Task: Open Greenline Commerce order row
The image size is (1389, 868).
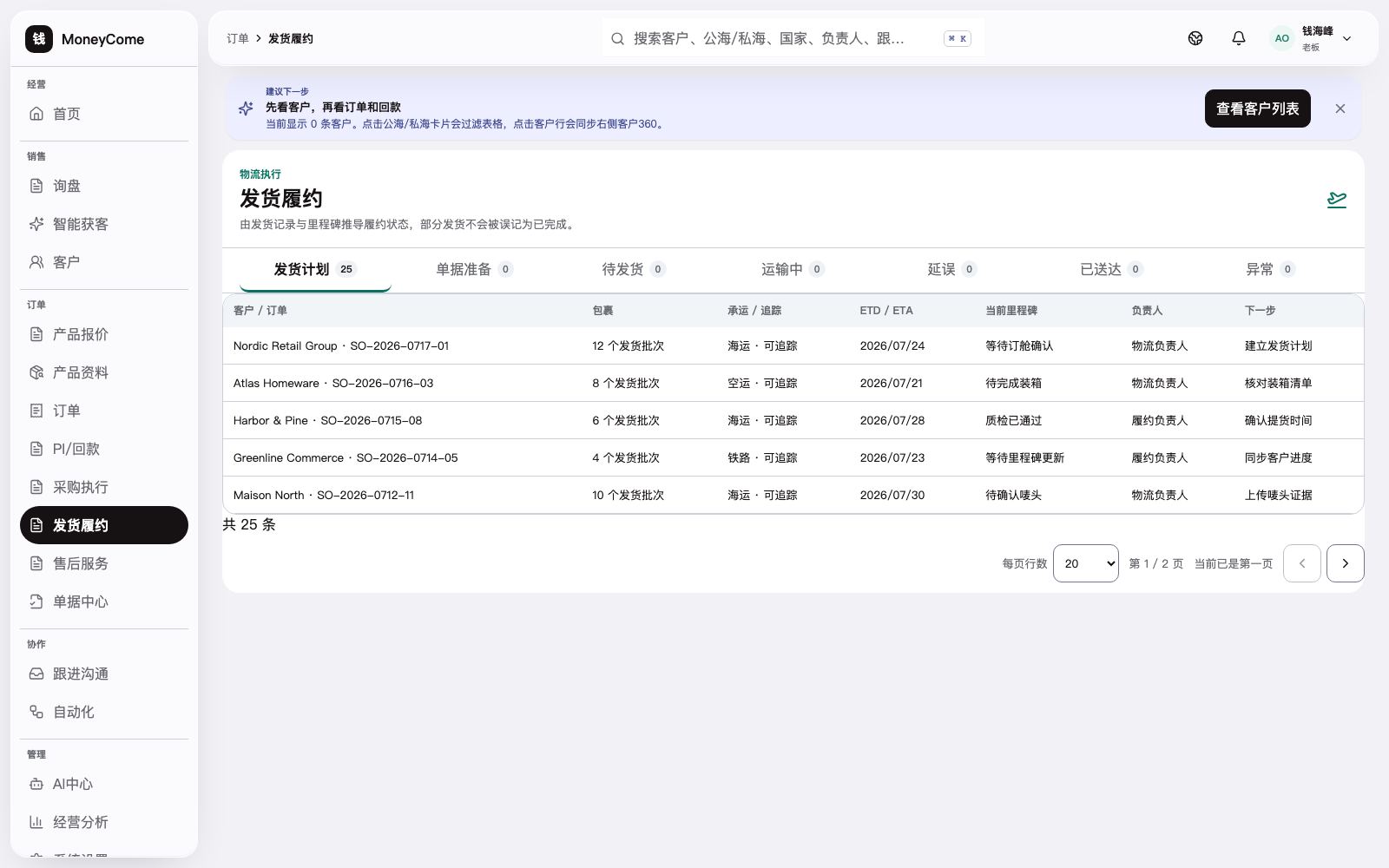Action: (793, 457)
